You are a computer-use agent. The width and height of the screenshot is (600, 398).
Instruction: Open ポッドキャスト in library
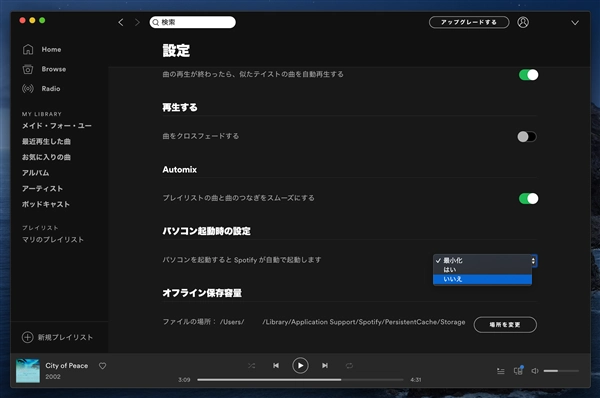coord(46,204)
